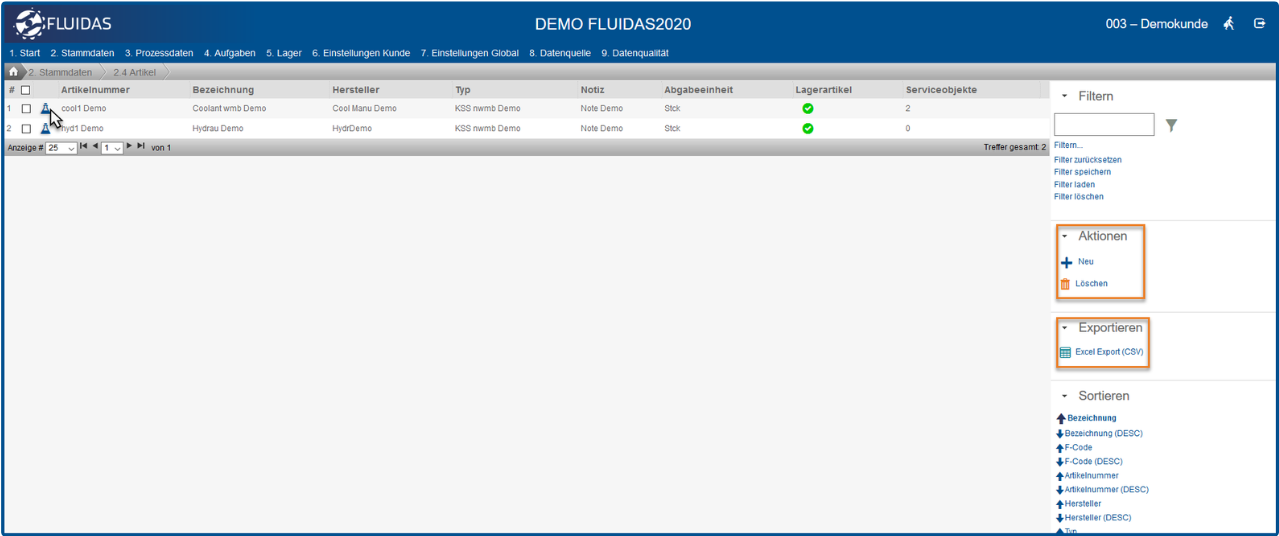1279x536 pixels.
Task: Collapse the Aktionen panel section
Action: pyautogui.click(x=1065, y=237)
